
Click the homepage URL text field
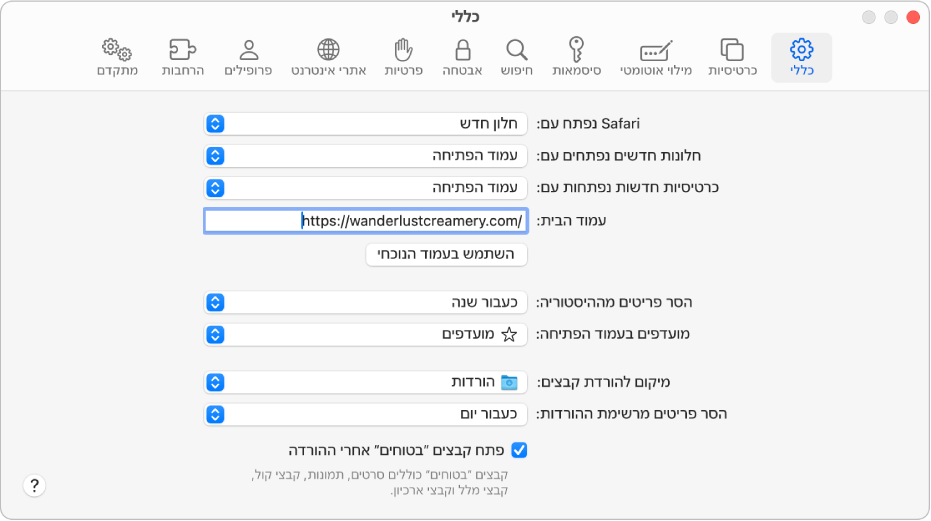pos(365,220)
